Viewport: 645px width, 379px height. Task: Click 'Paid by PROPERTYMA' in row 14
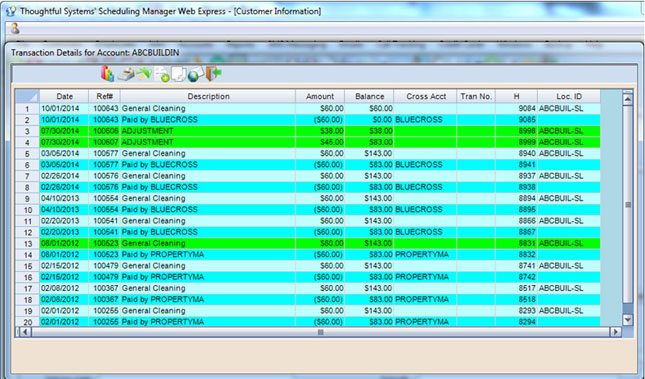(163, 254)
